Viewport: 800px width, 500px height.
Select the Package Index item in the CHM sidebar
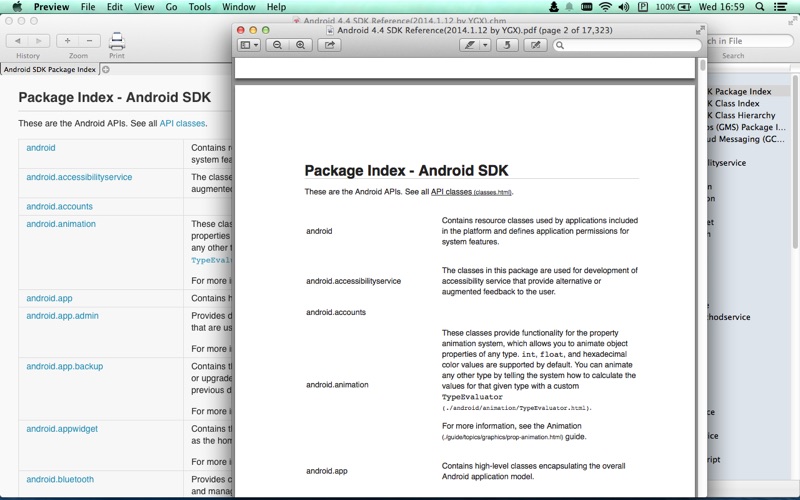click(739, 91)
